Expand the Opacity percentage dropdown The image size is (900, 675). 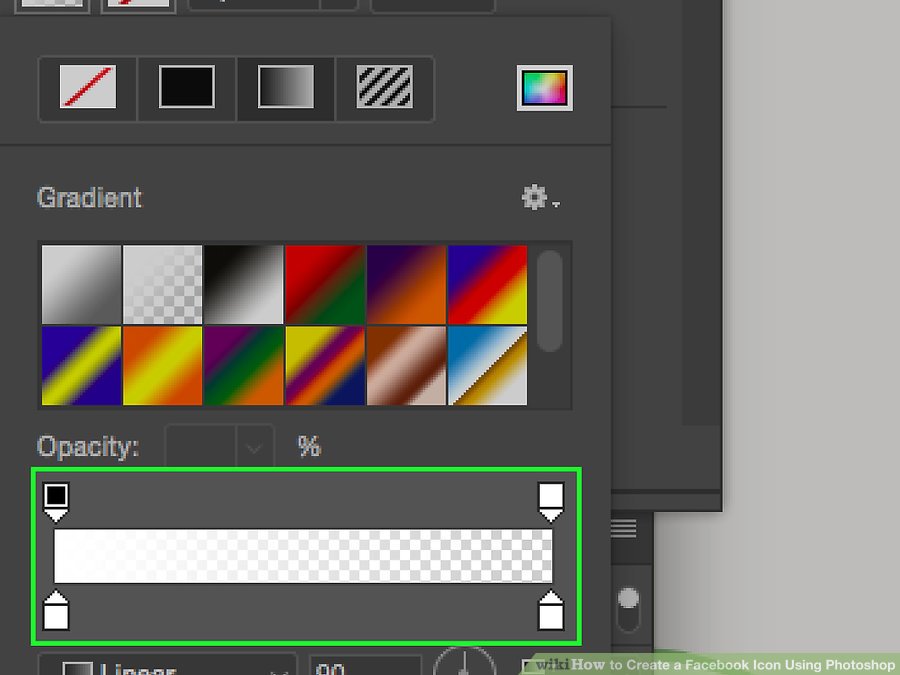coord(252,447)
